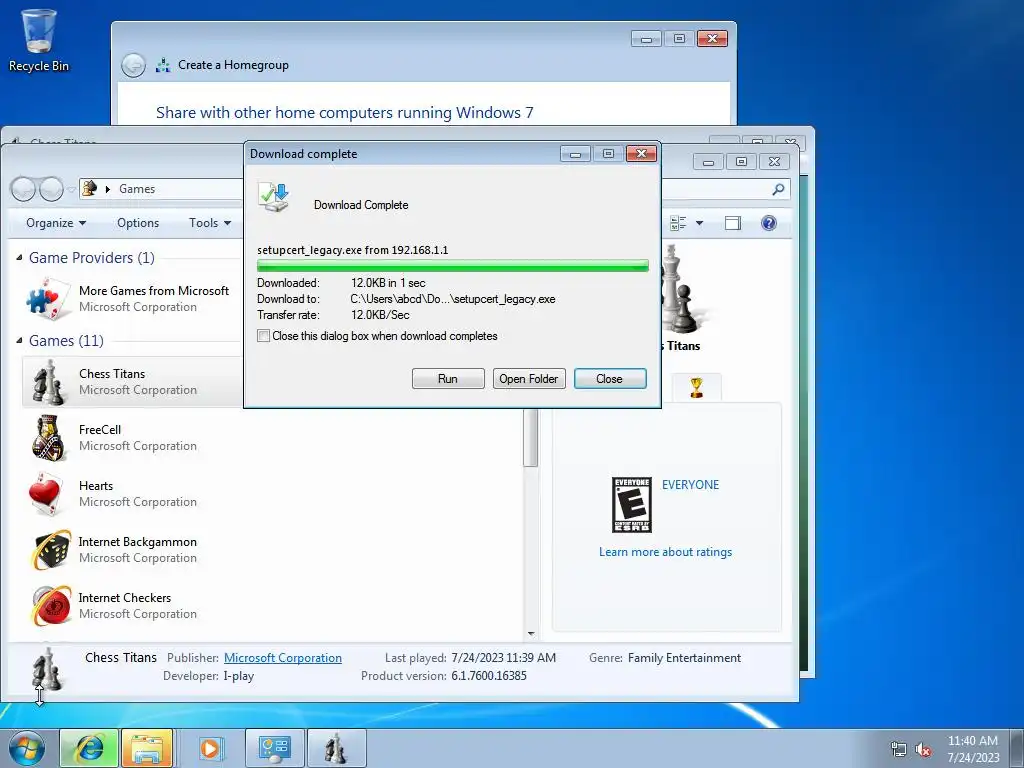Click the back arrow in Create a Homegroup window
The width and height of the screenshot is (1024, 768).
tap(133, 65)
